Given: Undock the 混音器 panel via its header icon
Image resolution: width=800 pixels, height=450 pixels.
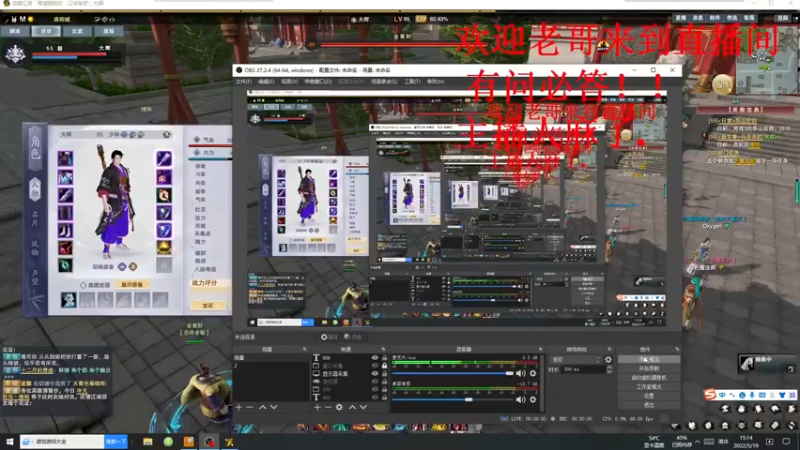Looking at the screenshot, I should tap(540, 349).
